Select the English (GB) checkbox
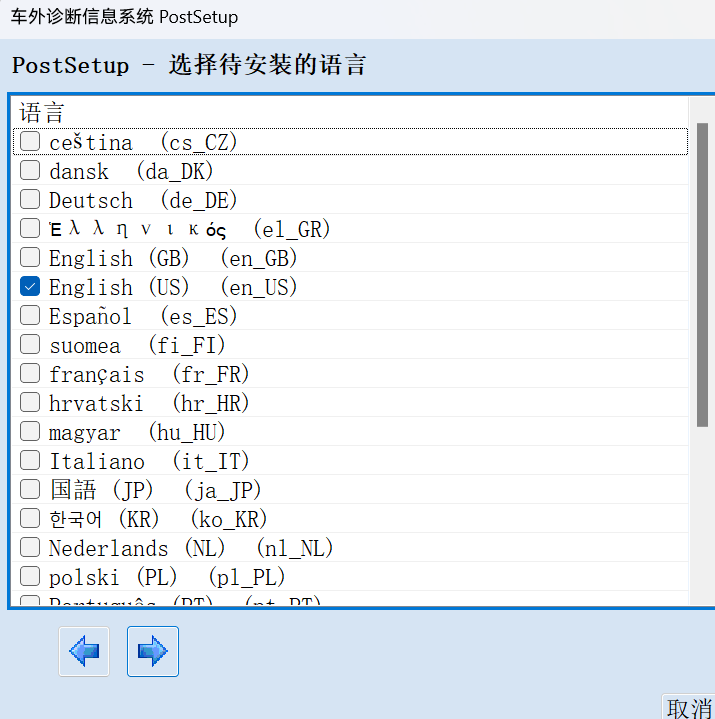The image size is (715, 719). pos(30,258)
